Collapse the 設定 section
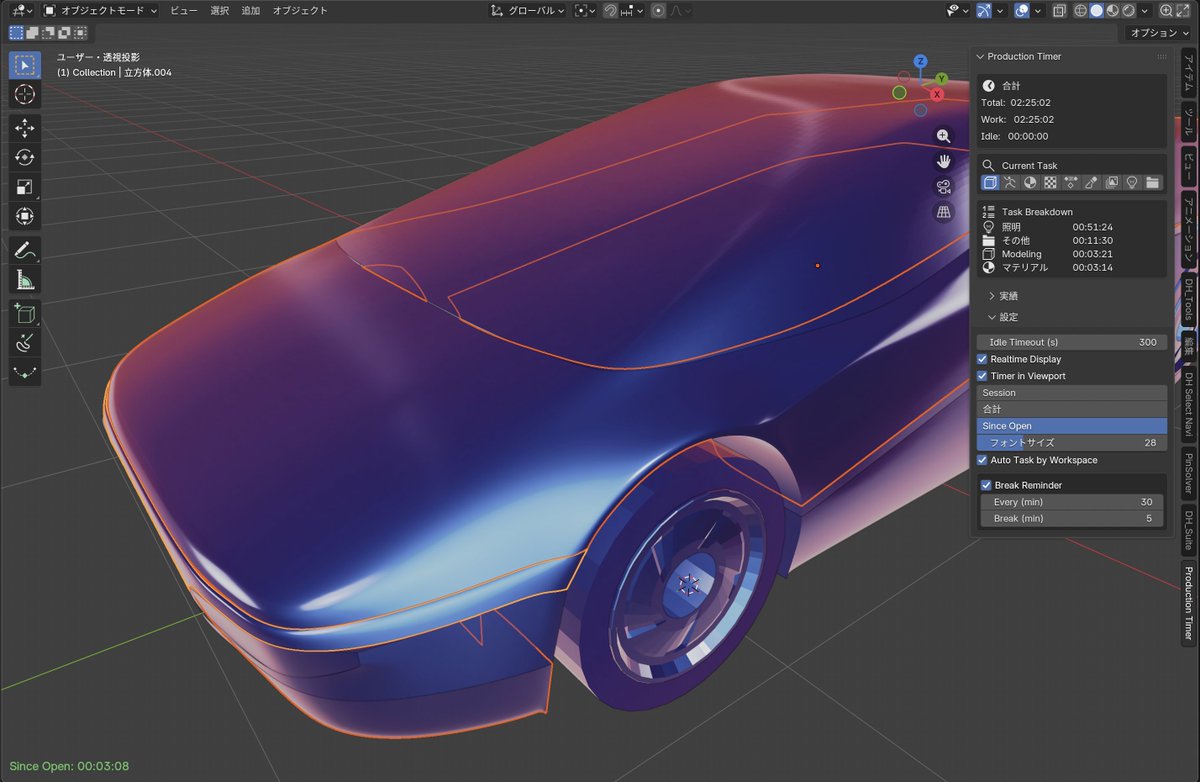1200x782 pixels. coord(1008,317)
